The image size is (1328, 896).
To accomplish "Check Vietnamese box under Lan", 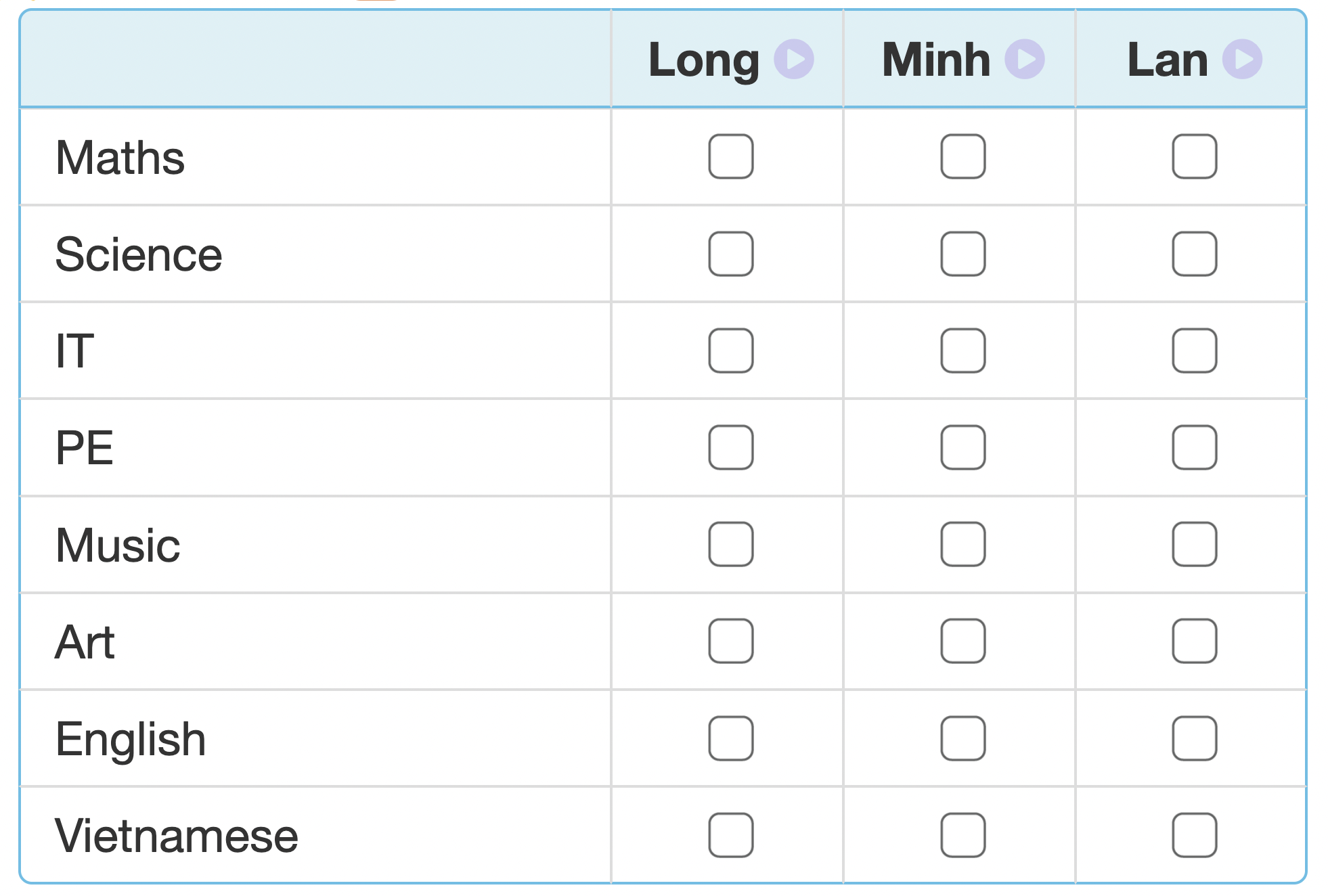I will tap(1194, 835).
